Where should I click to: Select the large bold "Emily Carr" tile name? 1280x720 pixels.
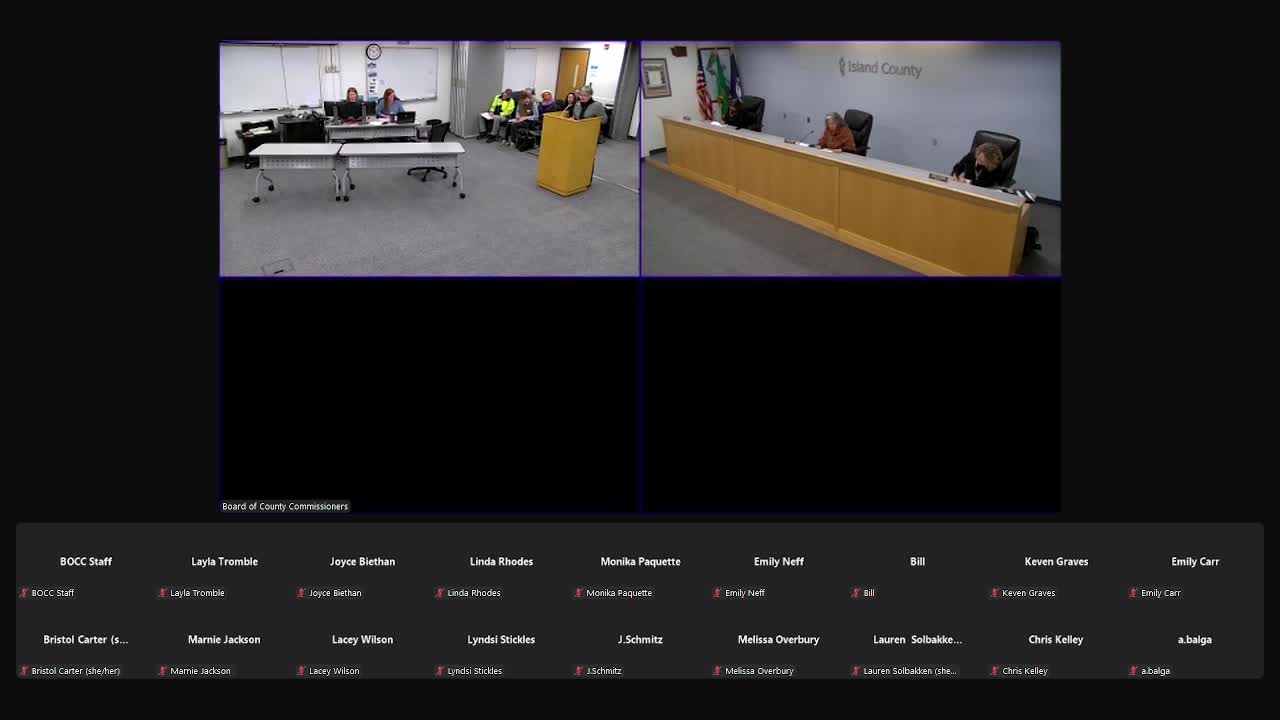[x=1195, y=562]
